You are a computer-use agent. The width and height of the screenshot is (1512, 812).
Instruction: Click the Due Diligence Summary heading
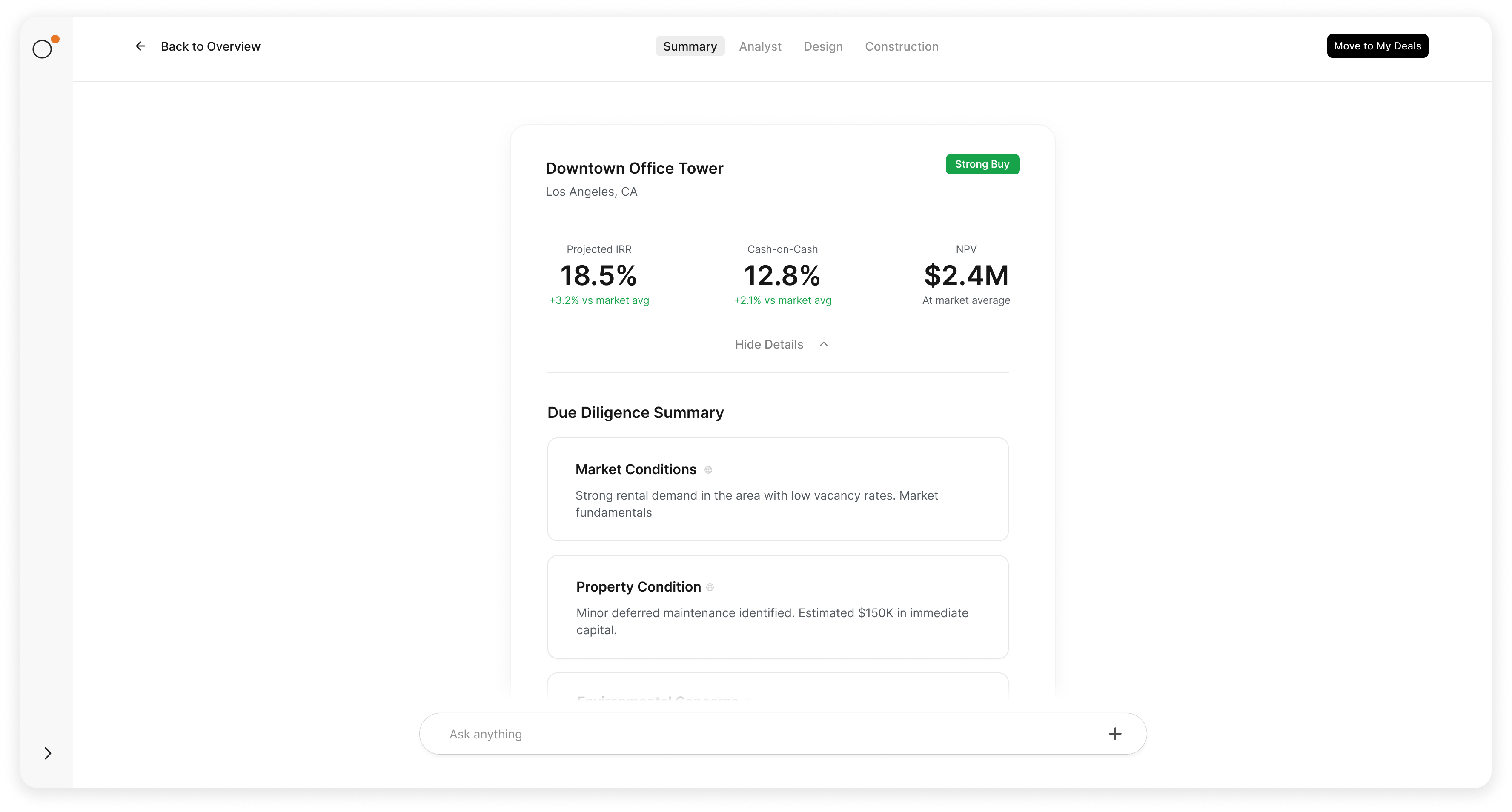(x=635, y=412)
